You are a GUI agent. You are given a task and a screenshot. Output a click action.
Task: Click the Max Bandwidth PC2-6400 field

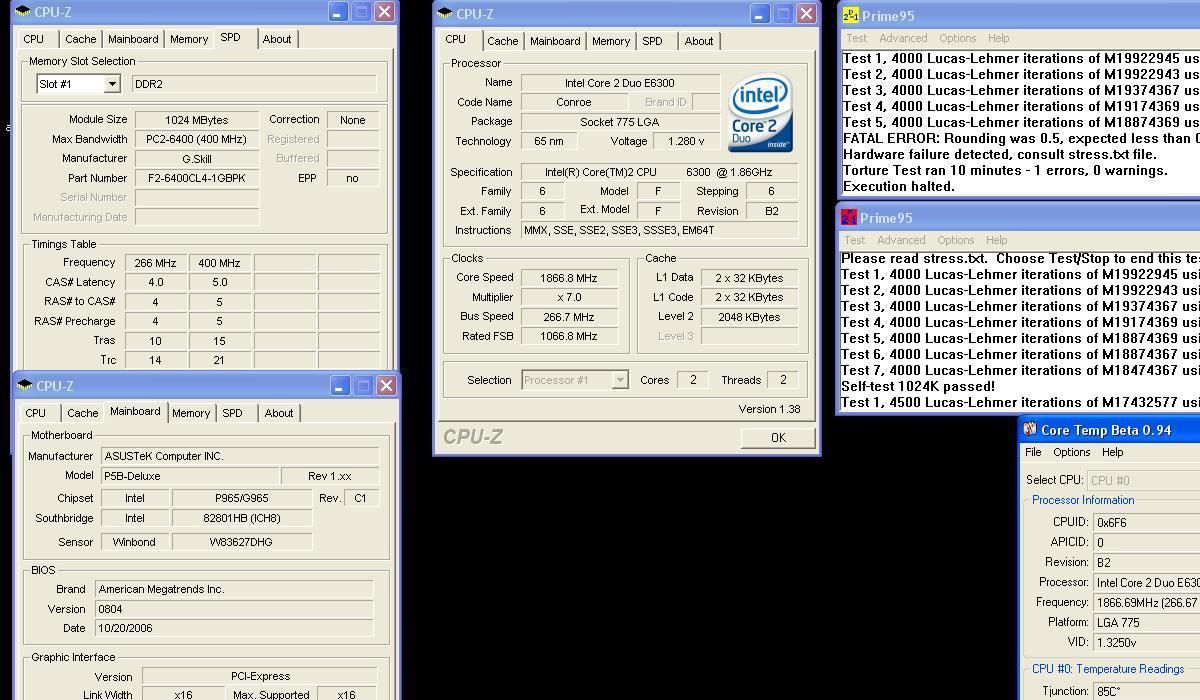pyautogui.click(x=197, y=139)
